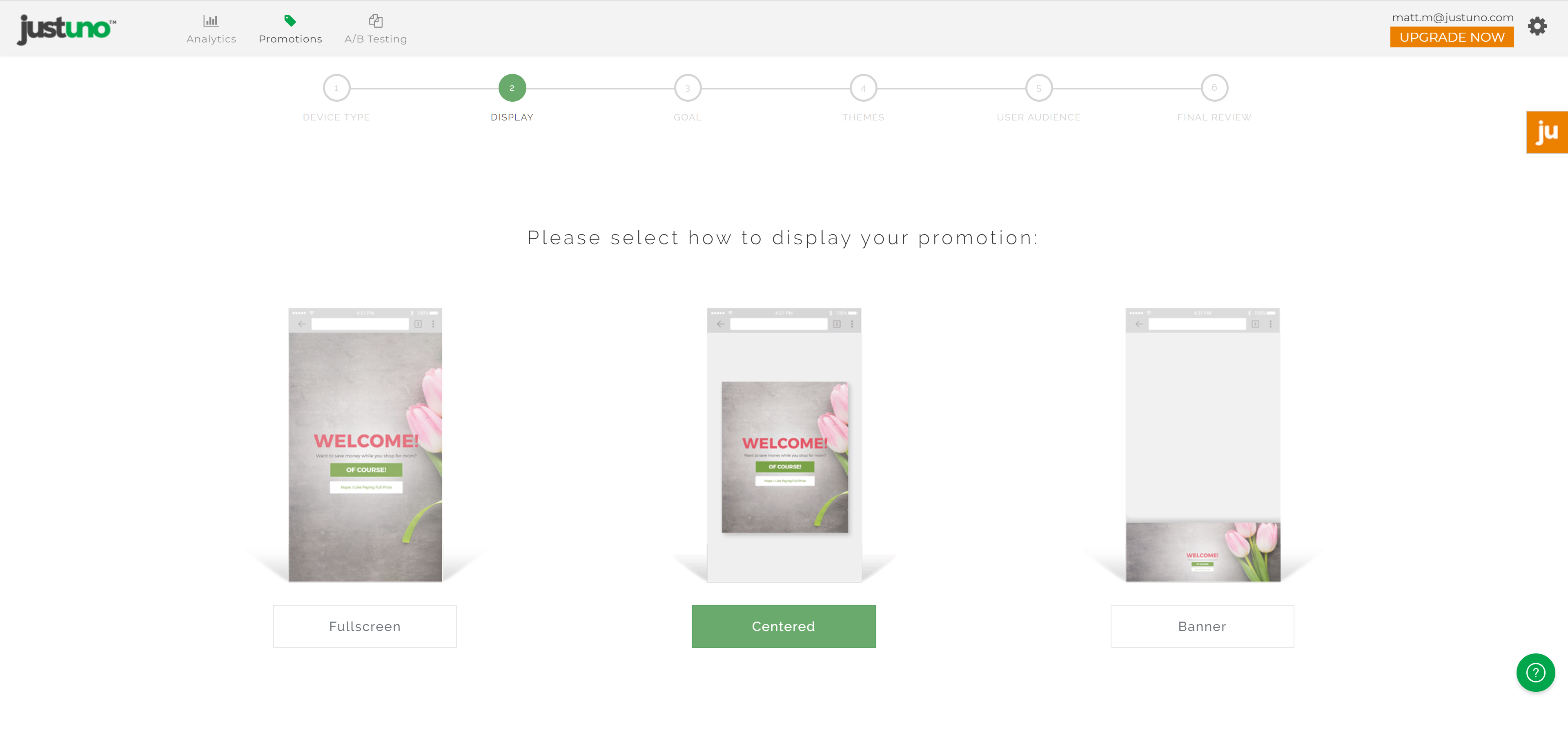
Task: Select the Banner display option
Action: 1201,626
